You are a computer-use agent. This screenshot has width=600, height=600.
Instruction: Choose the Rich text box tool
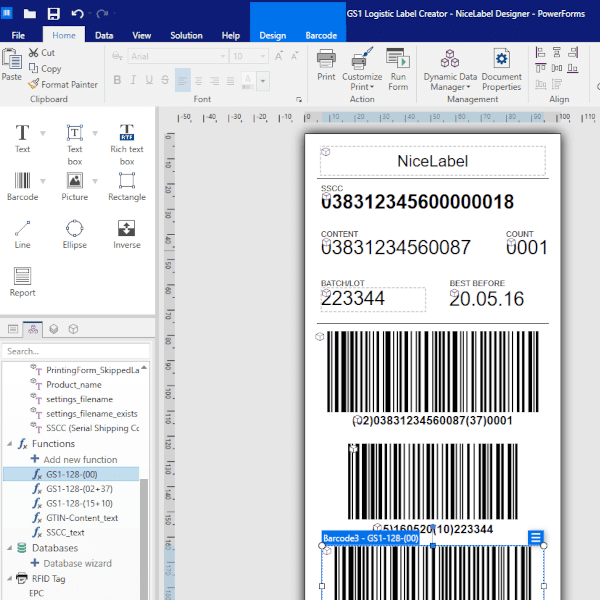(127, 144)
